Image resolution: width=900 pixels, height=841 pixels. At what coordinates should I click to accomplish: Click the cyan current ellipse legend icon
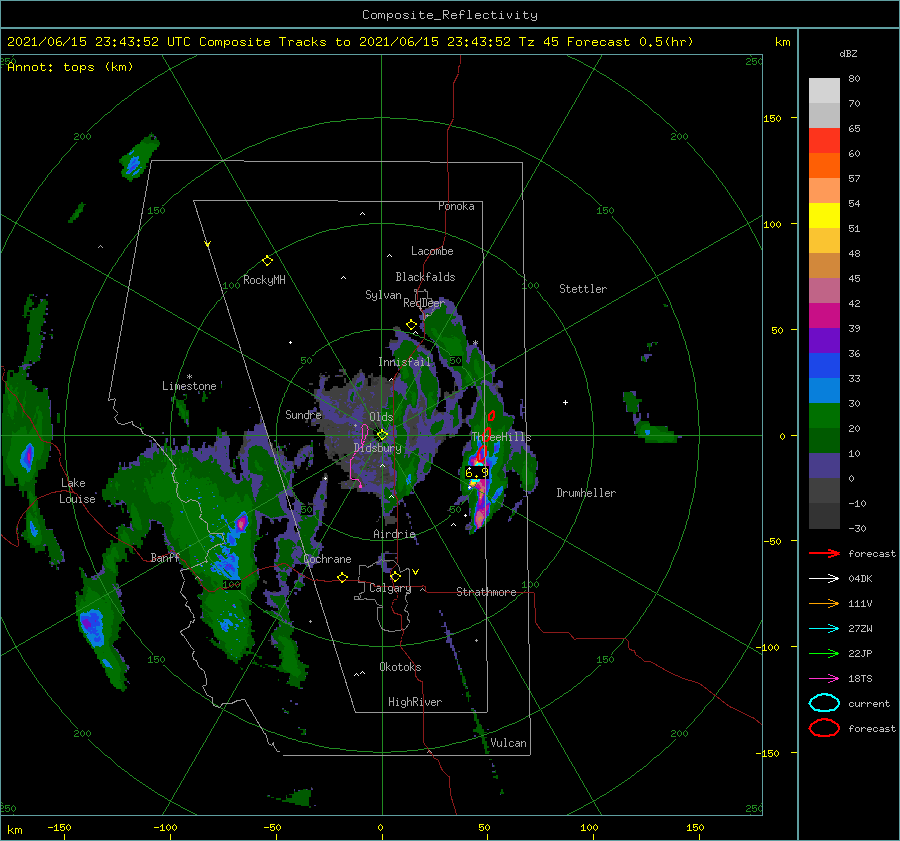tap(824, 703)
